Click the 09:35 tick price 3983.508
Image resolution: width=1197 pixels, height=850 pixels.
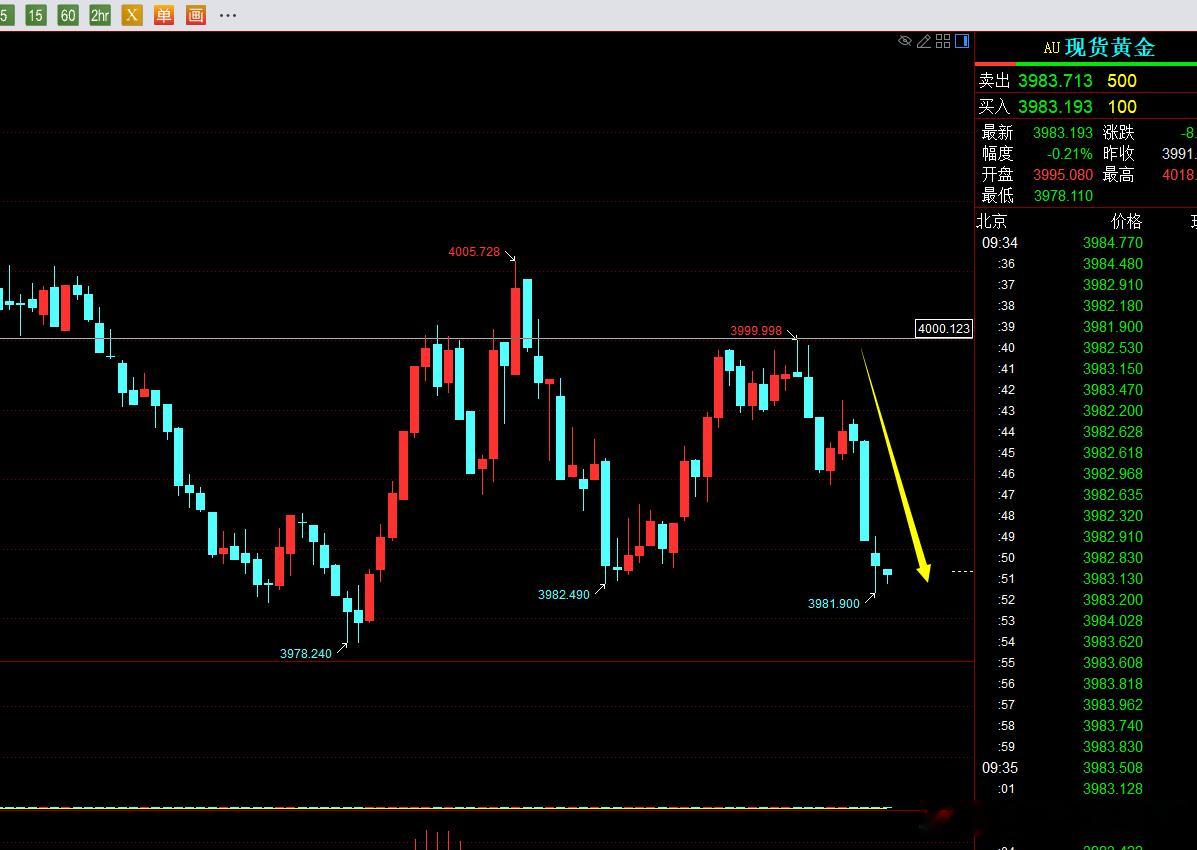pos(1112,768)
